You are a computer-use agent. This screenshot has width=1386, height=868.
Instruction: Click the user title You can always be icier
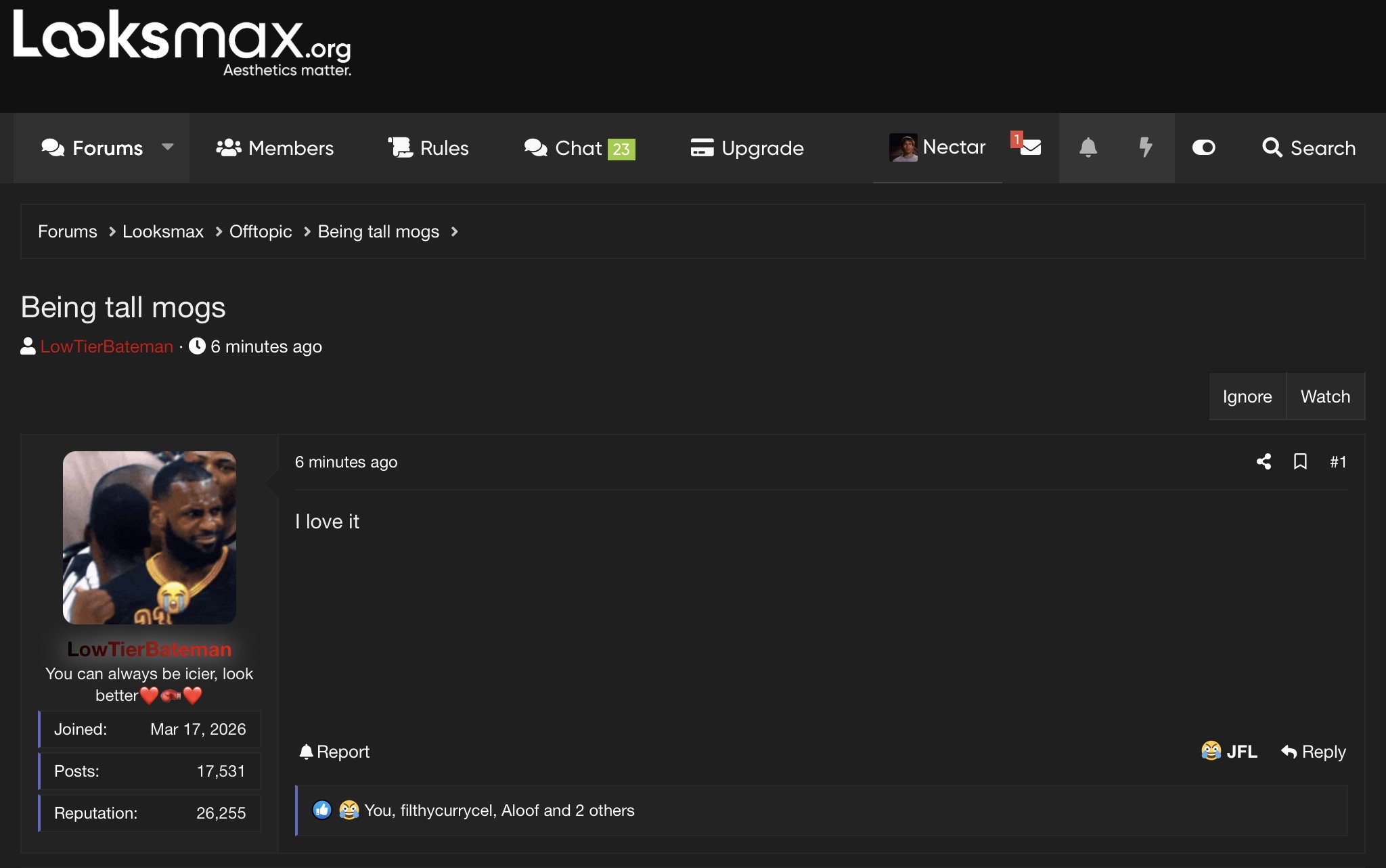[150, 684]
